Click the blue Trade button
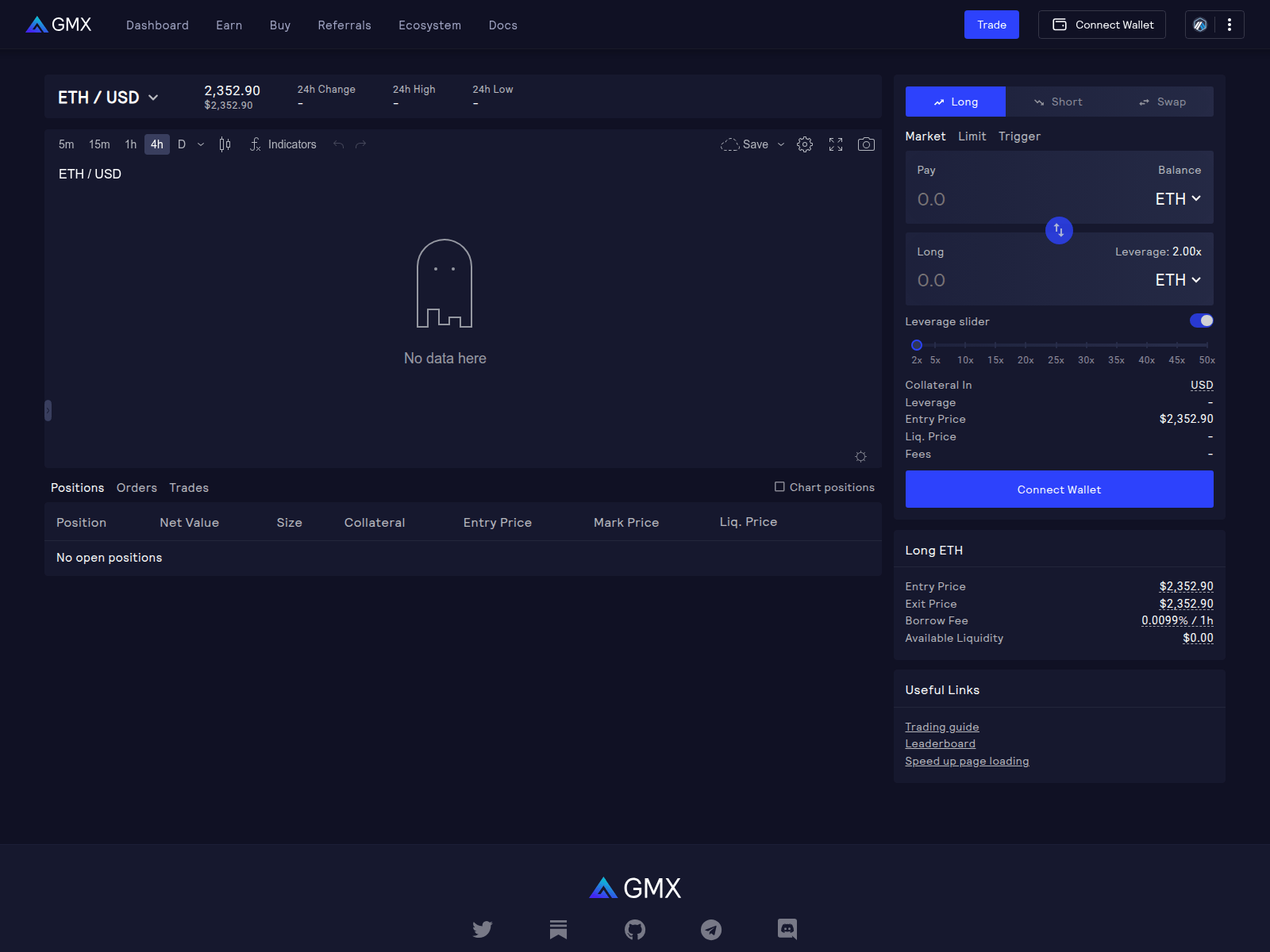 click(x=991, y=25)
